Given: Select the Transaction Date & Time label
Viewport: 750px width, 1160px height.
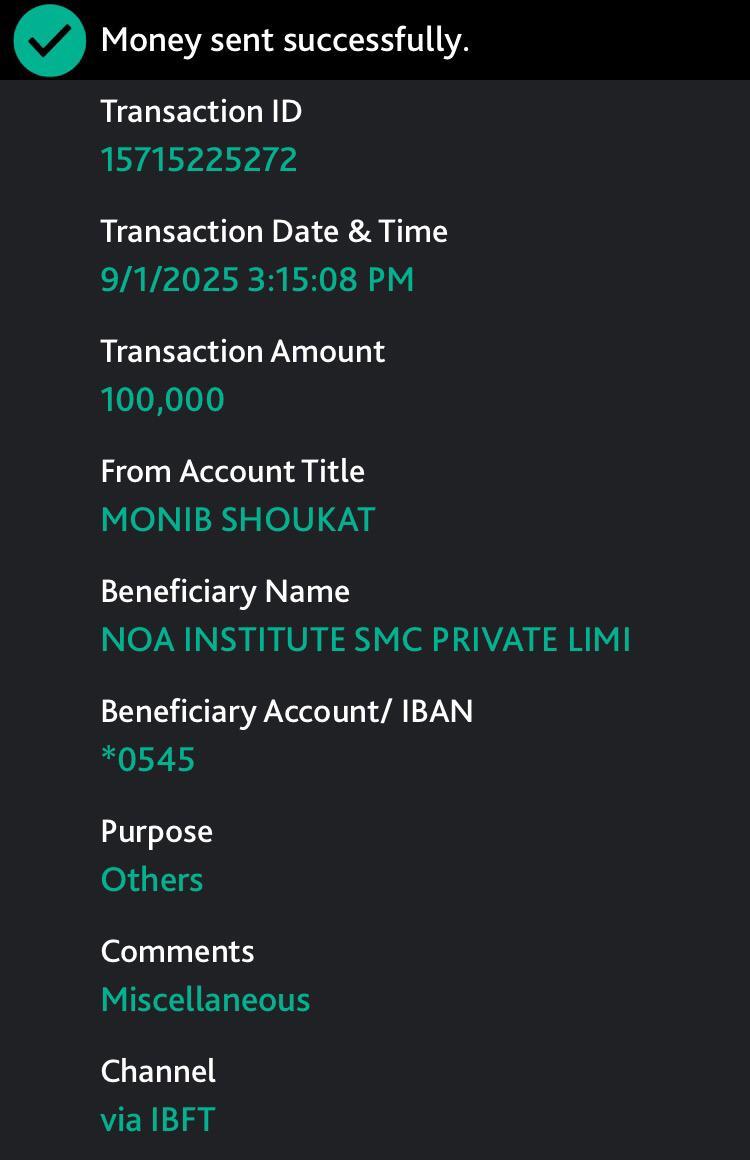Looking at the screenshot, I should pyautogui.click(x=274, y=231).
